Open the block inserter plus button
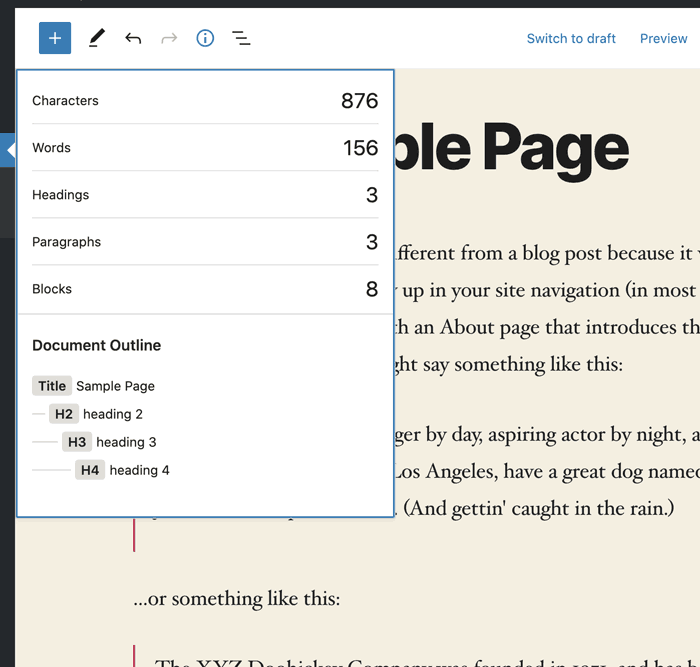Viewport: 700px width, 667px height. 55,38
